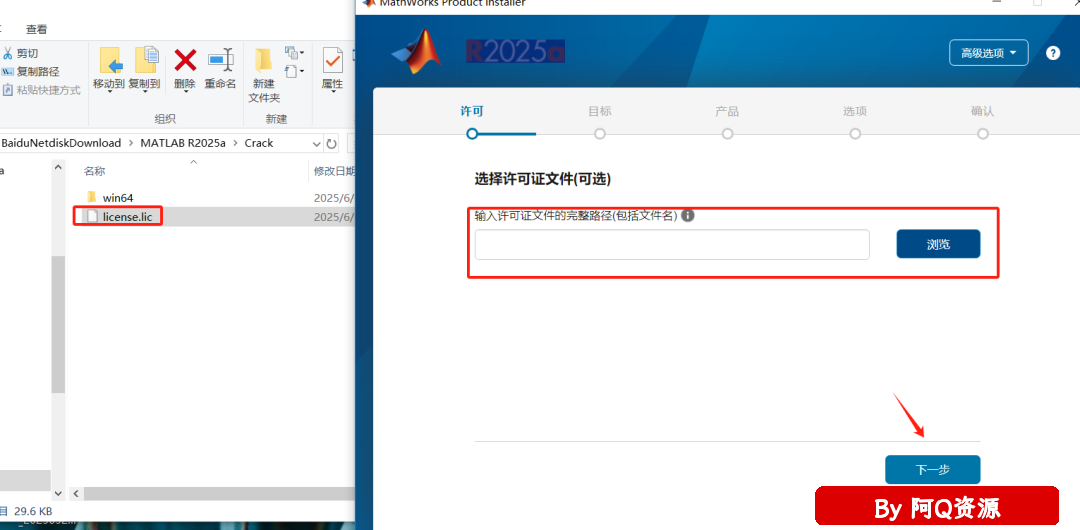1080x530 pixels.
Task: Click the info icon beside license path label
Action: coord(687,216)
